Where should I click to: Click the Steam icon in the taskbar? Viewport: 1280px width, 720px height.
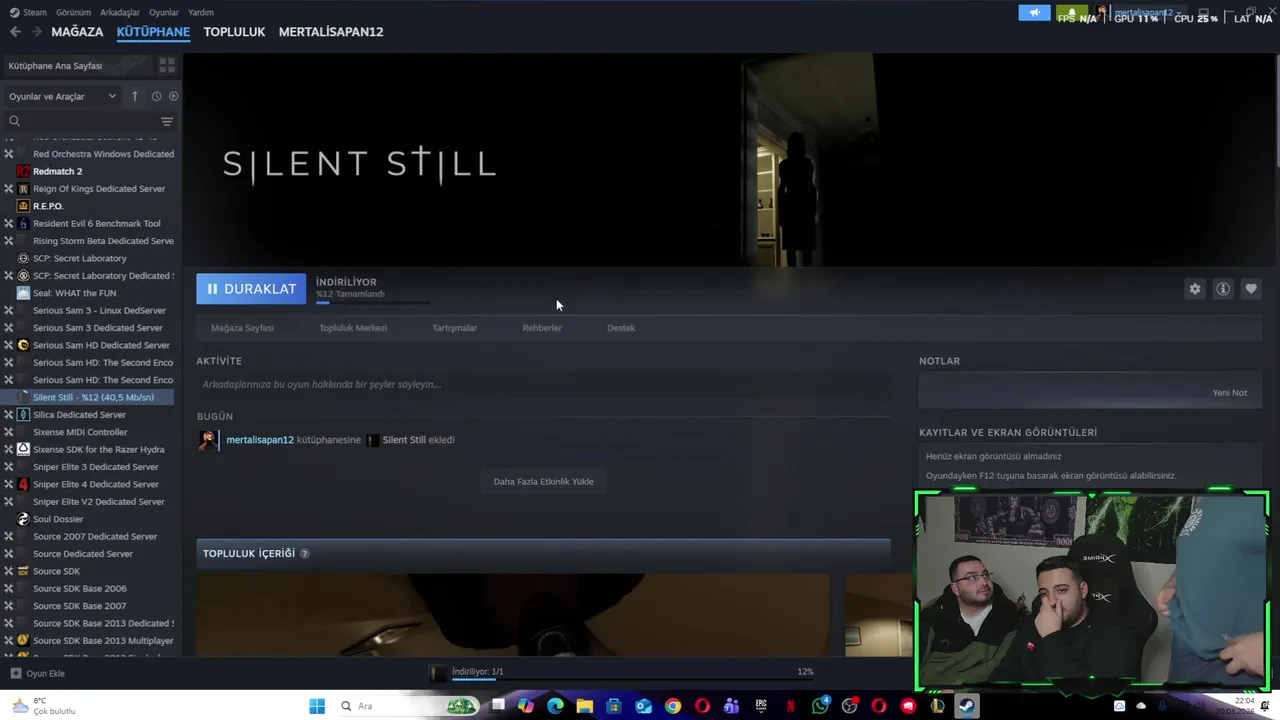(967, 706)
